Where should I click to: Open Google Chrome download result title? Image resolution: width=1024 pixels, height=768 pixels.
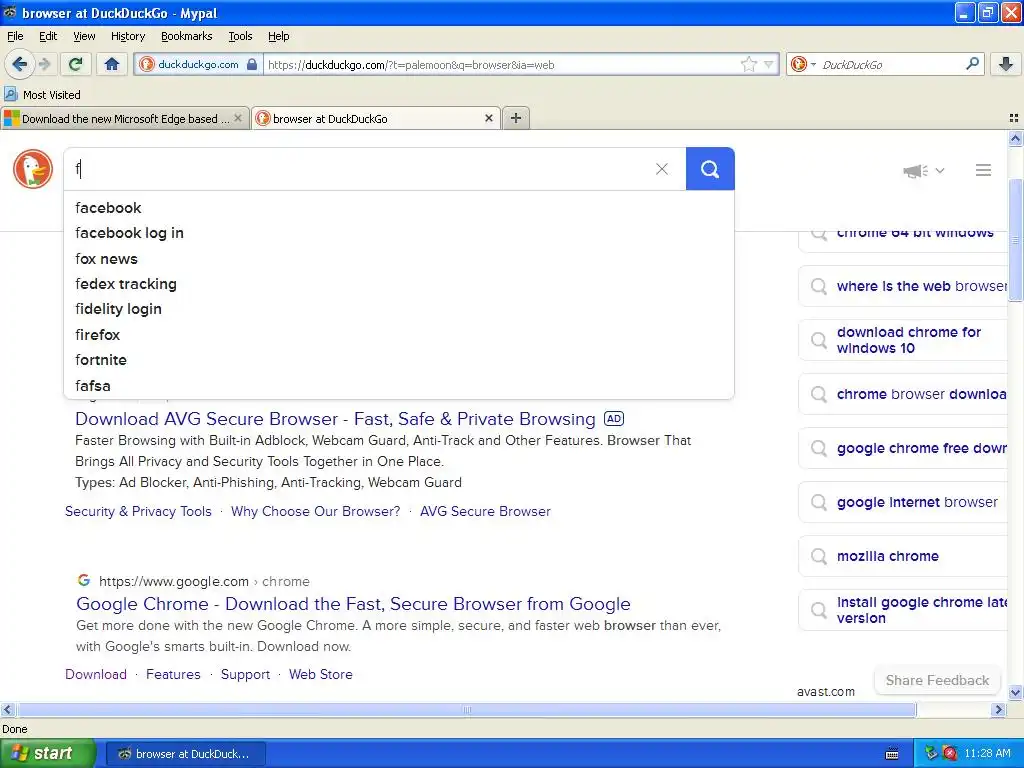coord(353,603)
